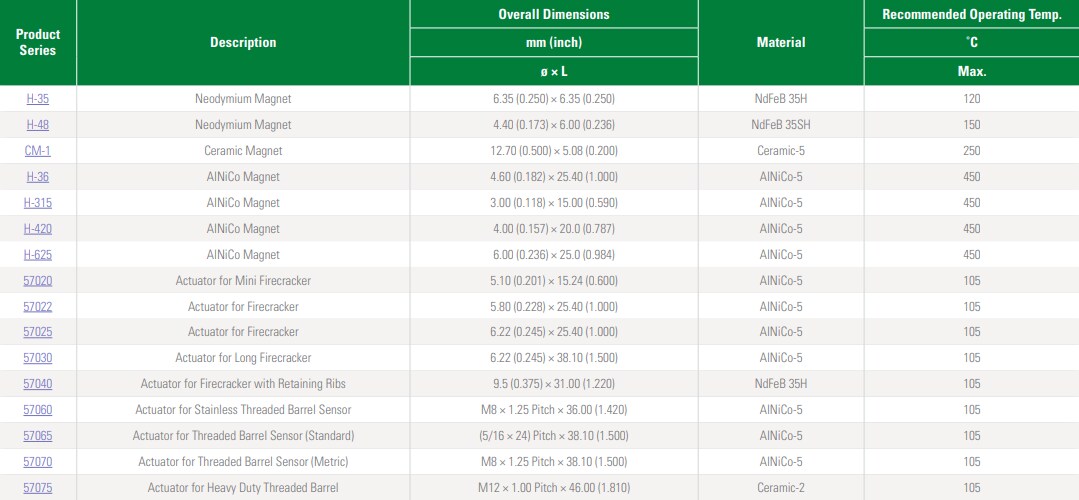Click the Recommended Operating Temp. header
This screenshot has width=1079, height=500.
click(971, 14)
